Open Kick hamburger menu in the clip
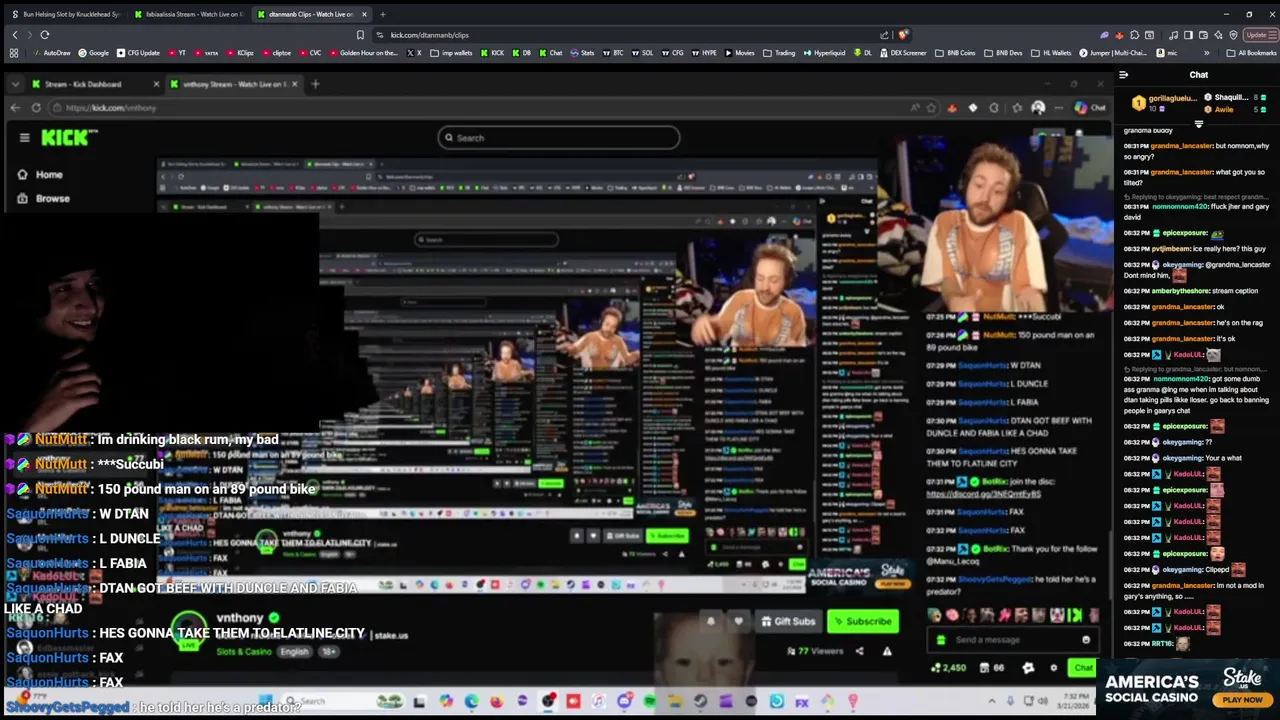This screenshot has width=1280, height=720. click(24, 138)
